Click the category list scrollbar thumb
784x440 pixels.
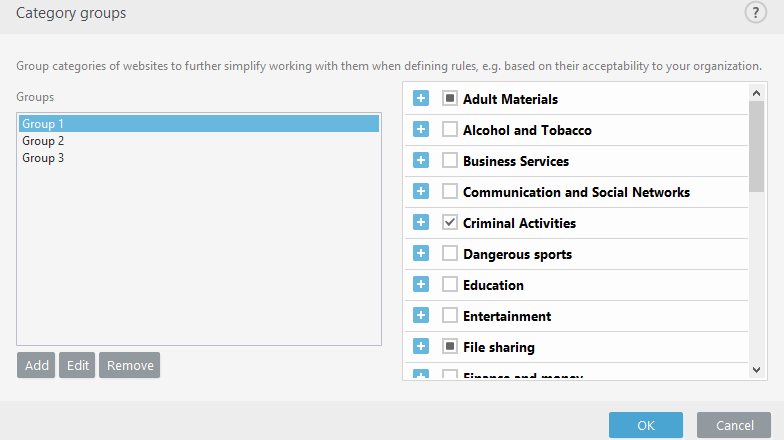[756, 146]
